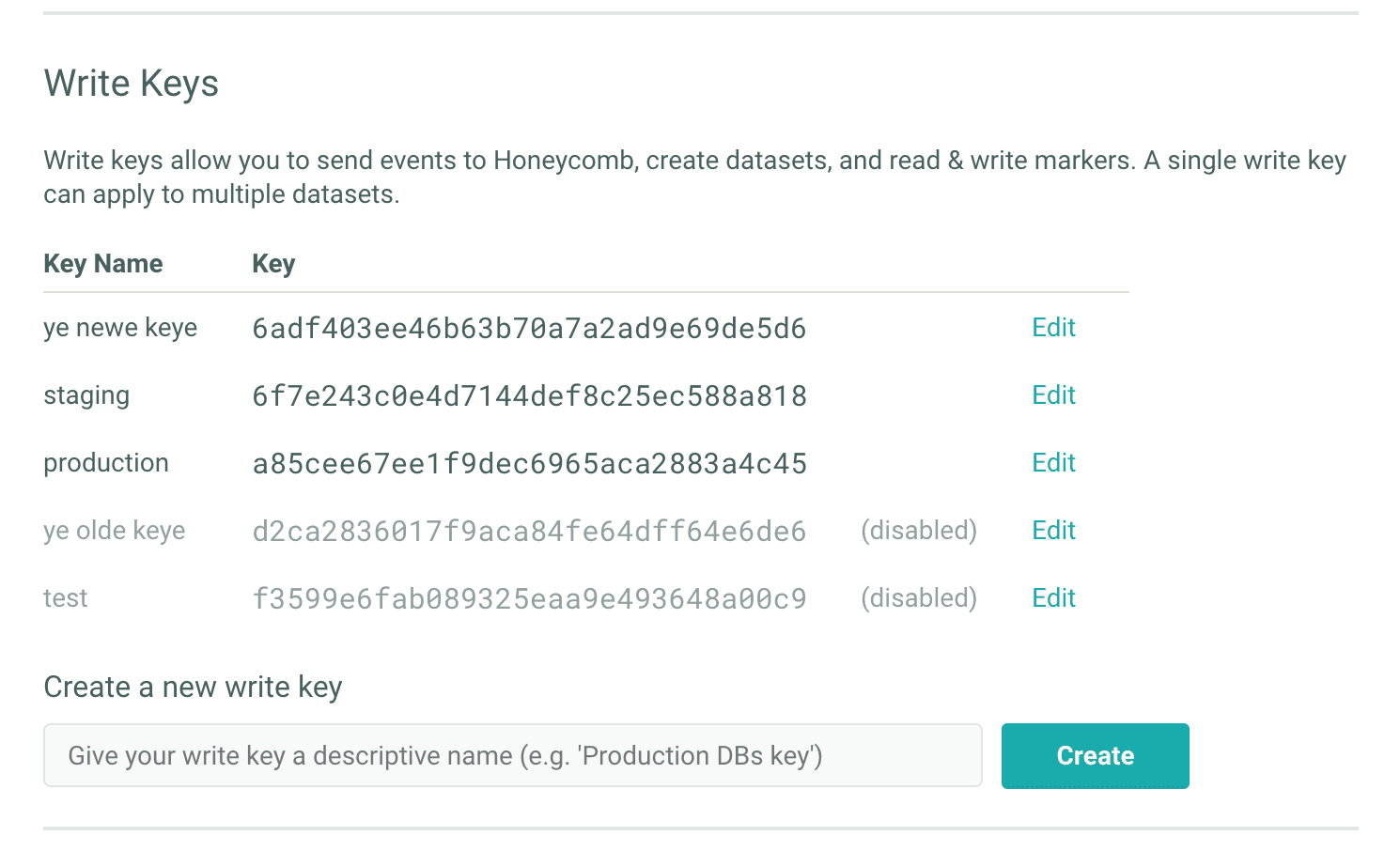Click the key name 'staging'
This screenshot has height=851, width=1400.
pyautogui.click(x=86, y=395)
